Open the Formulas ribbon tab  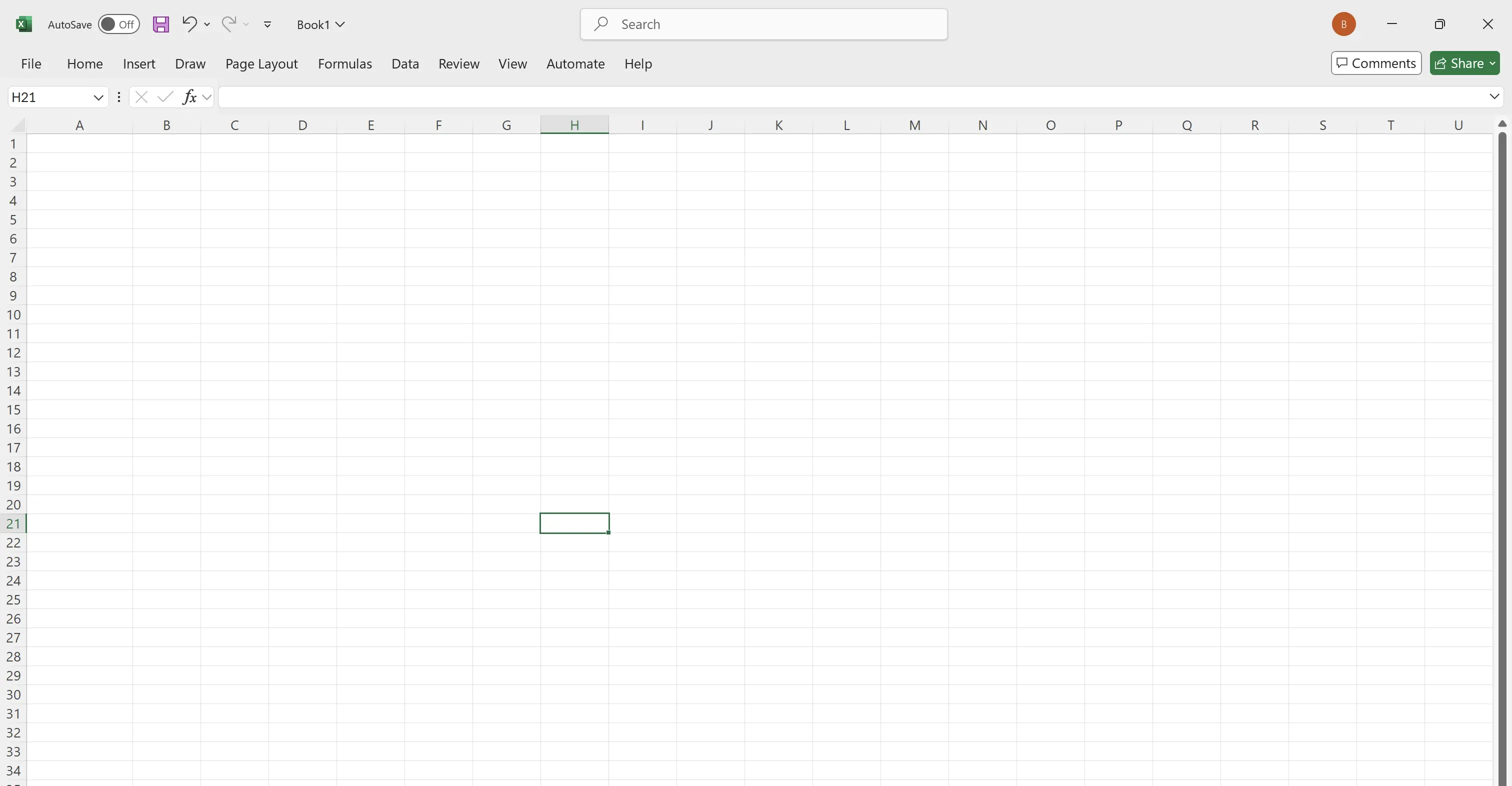344,63
